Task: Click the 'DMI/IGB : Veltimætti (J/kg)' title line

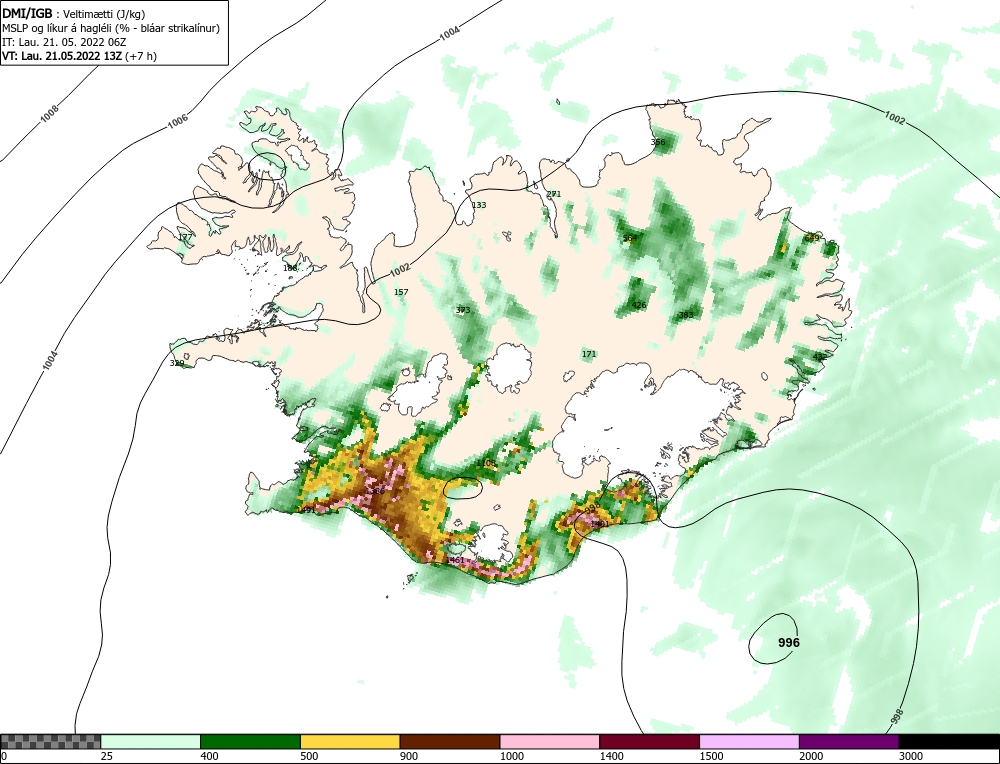Action: 74,14
